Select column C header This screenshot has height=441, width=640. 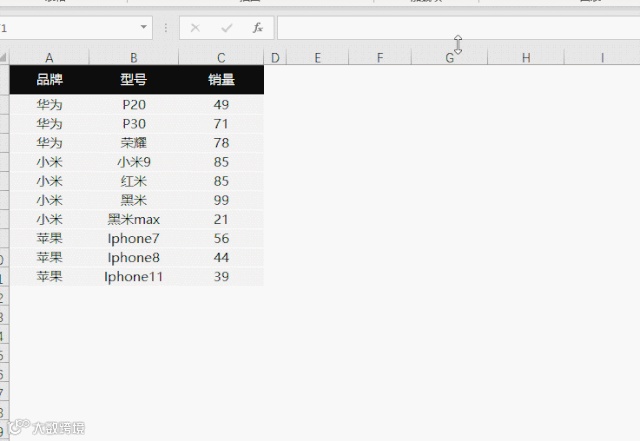coord(221,58)
